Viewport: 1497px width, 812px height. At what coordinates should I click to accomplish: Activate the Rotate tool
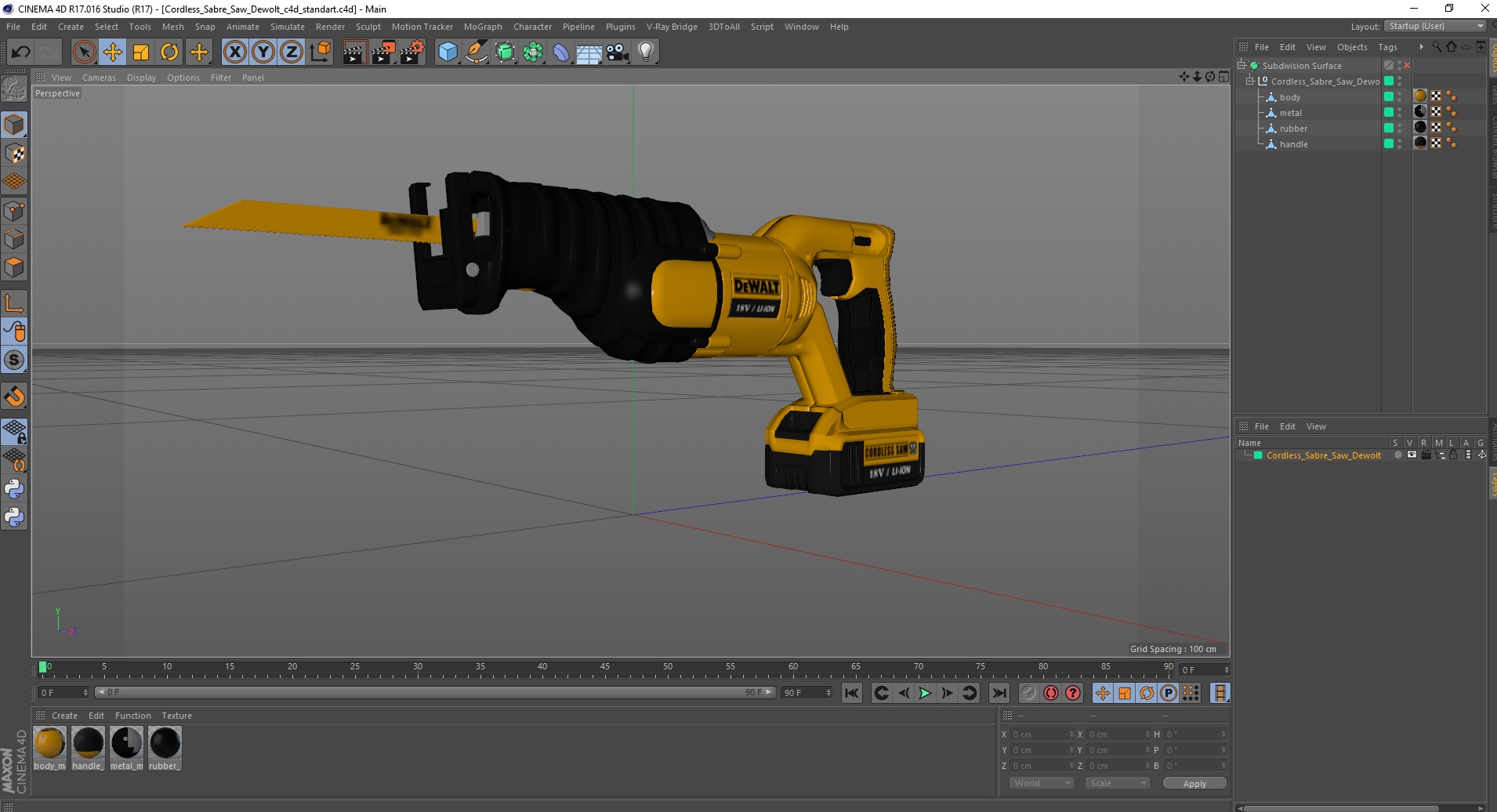tap(169, 53)
